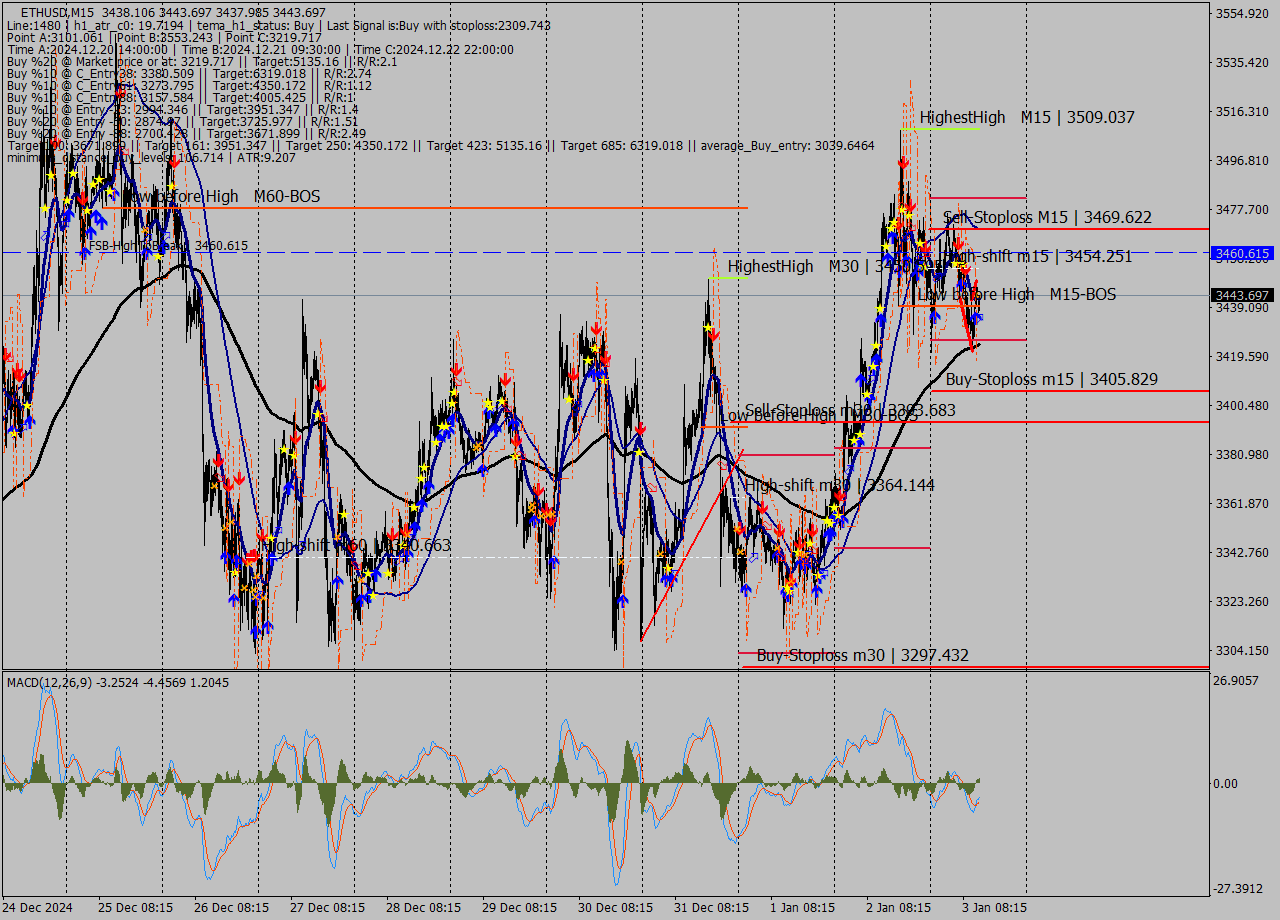Click the blue 3460.615 price tag on axis
Screen dimensions: 1280x920
click(x=1242, y=254)
